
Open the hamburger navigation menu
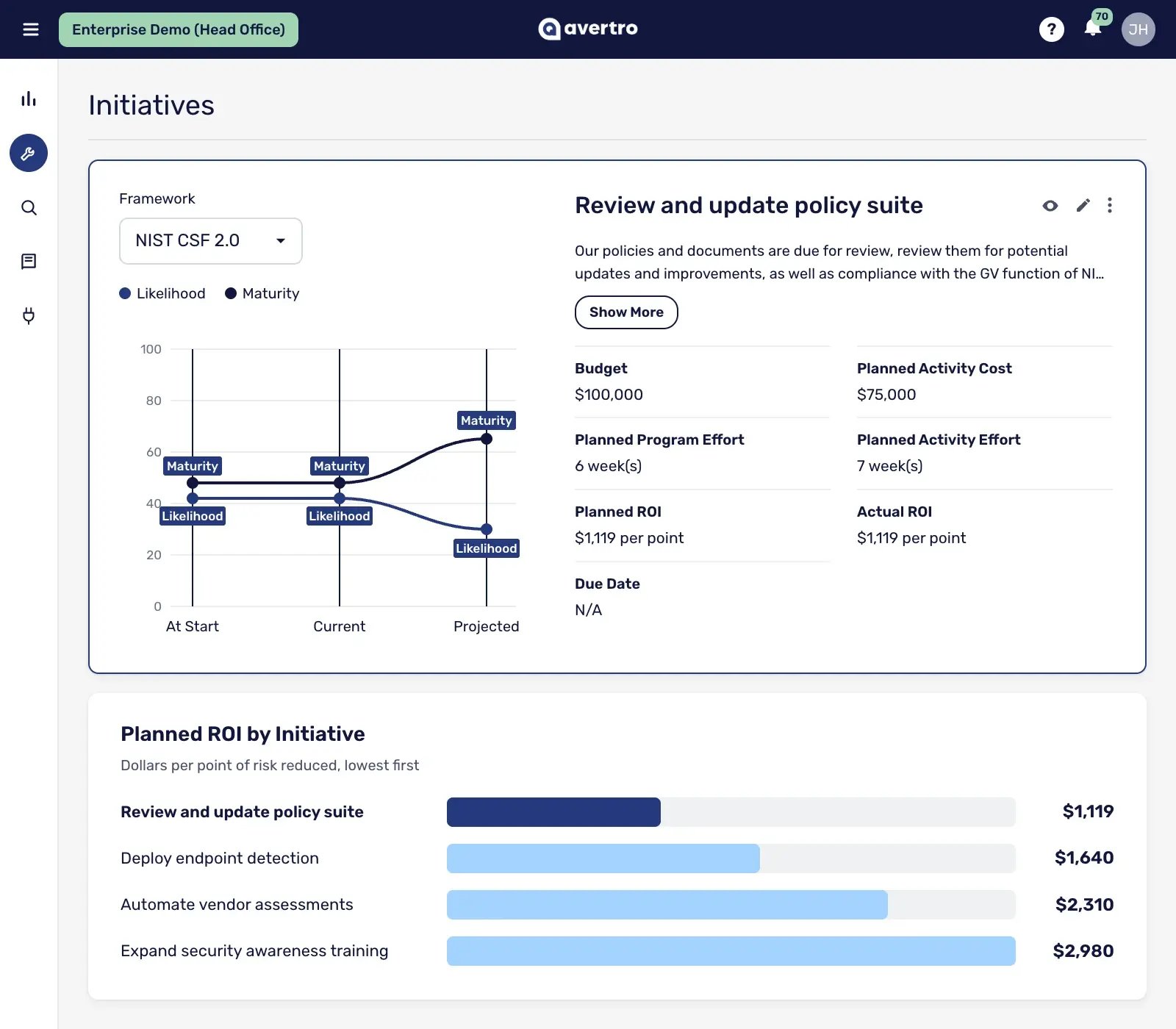pos(30,29)
